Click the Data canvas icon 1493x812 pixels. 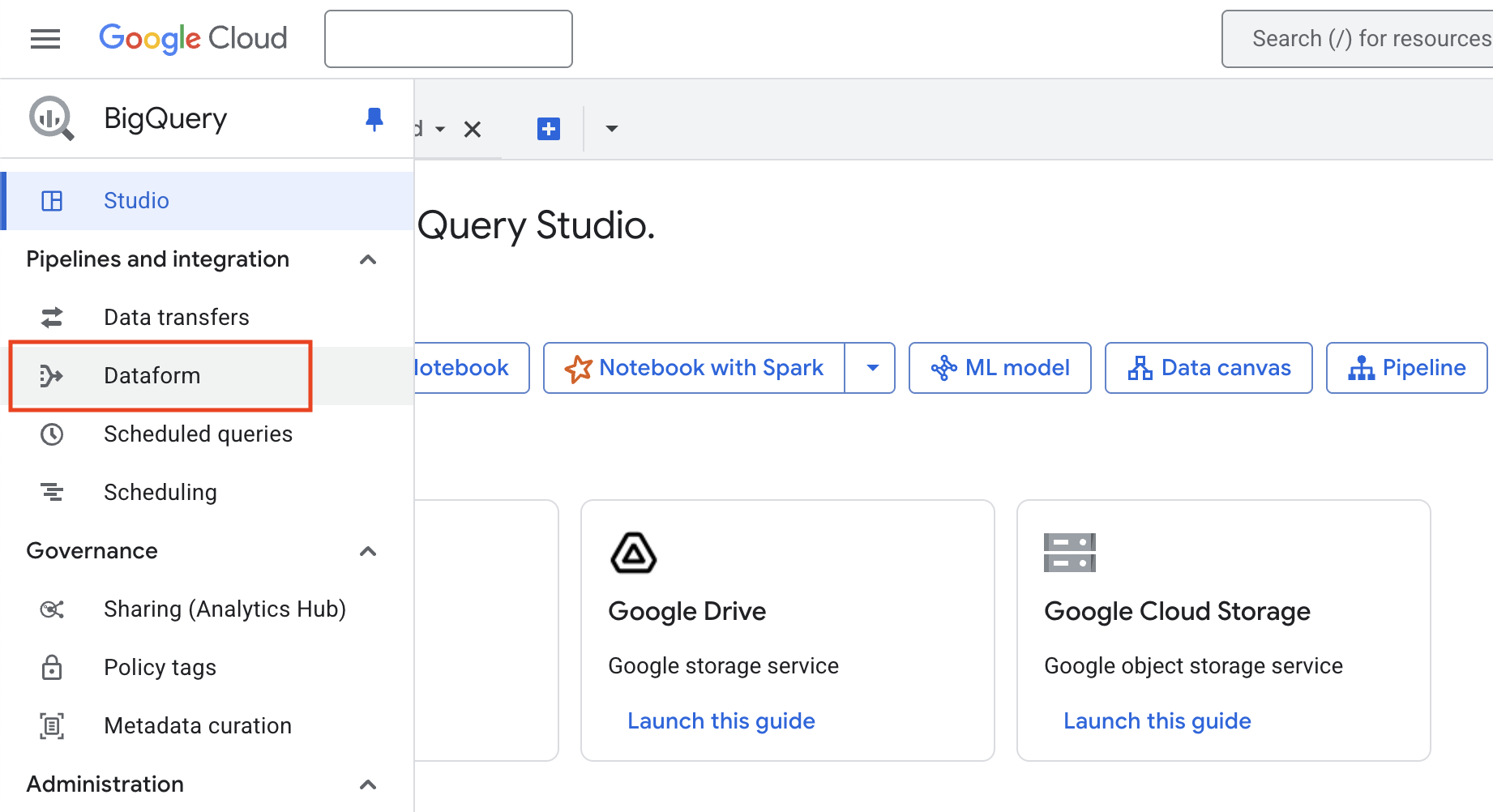pos(1140,368)
